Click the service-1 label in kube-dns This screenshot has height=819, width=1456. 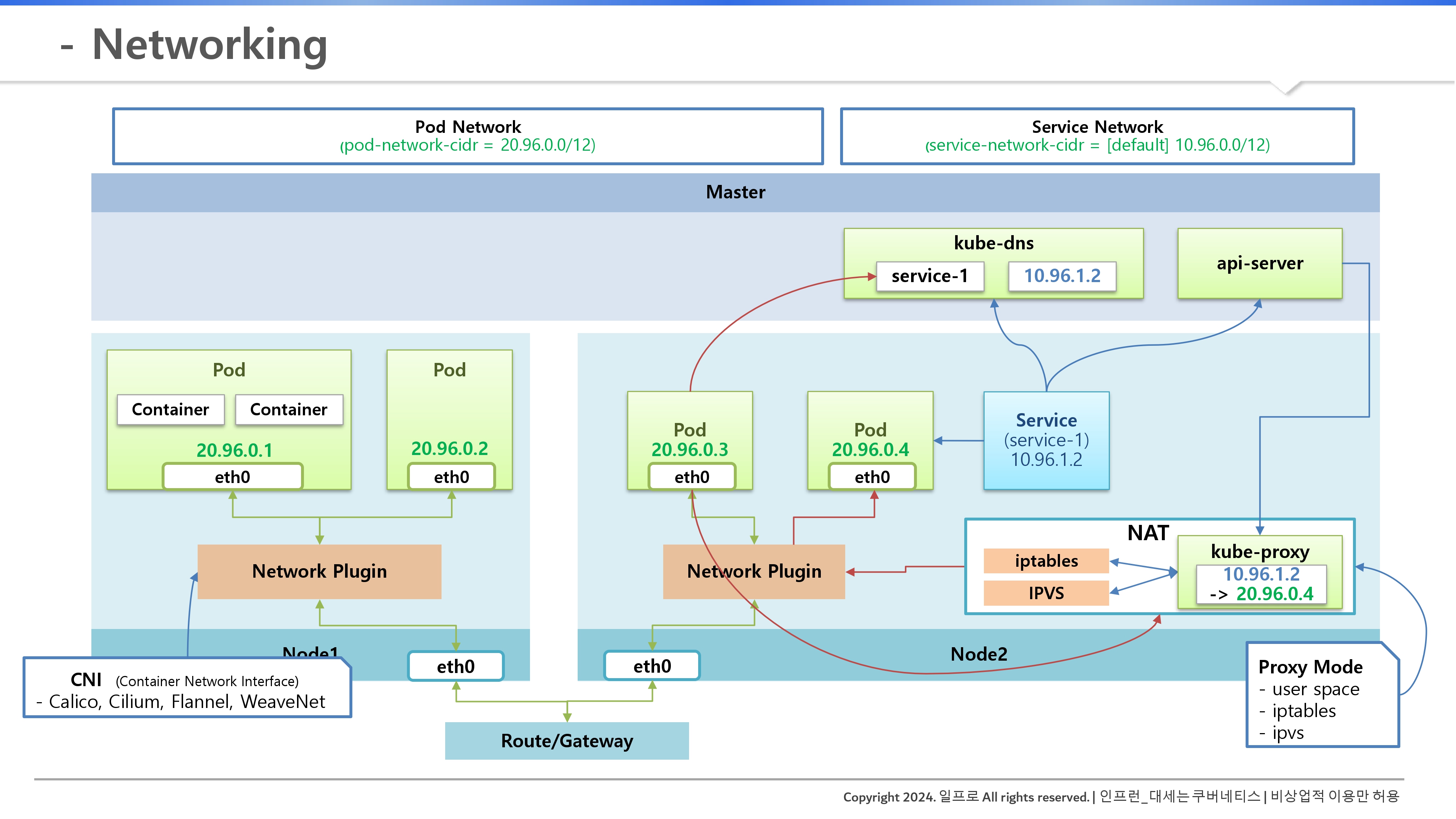coord(929,276)
